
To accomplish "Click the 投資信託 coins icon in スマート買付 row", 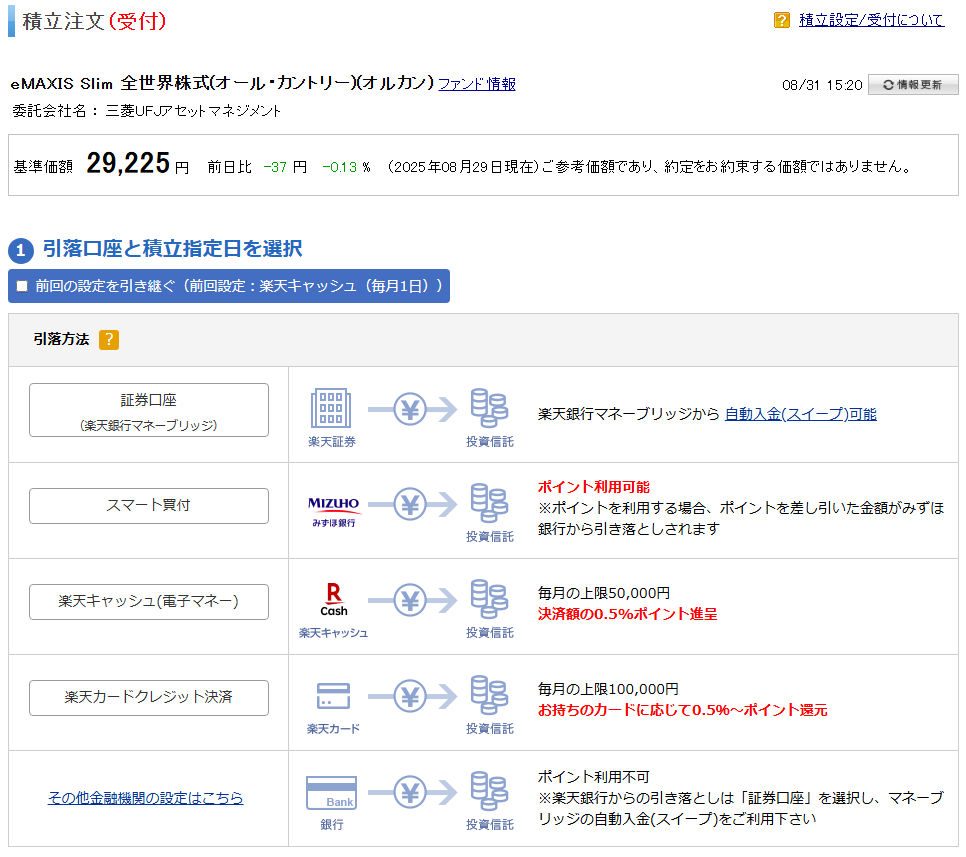I will [489, 503].
